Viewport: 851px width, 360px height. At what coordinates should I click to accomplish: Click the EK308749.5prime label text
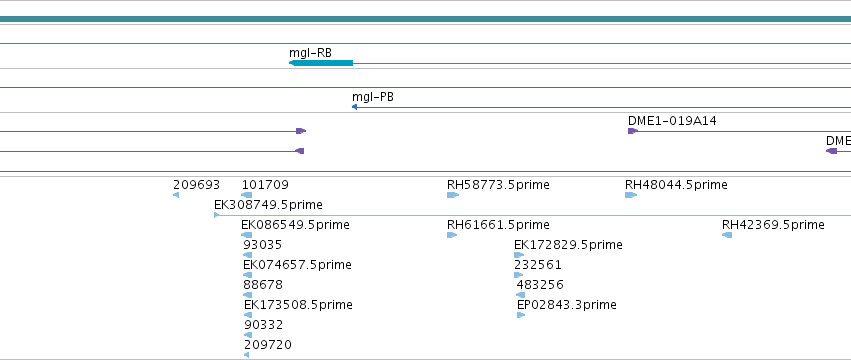point(268,205)
